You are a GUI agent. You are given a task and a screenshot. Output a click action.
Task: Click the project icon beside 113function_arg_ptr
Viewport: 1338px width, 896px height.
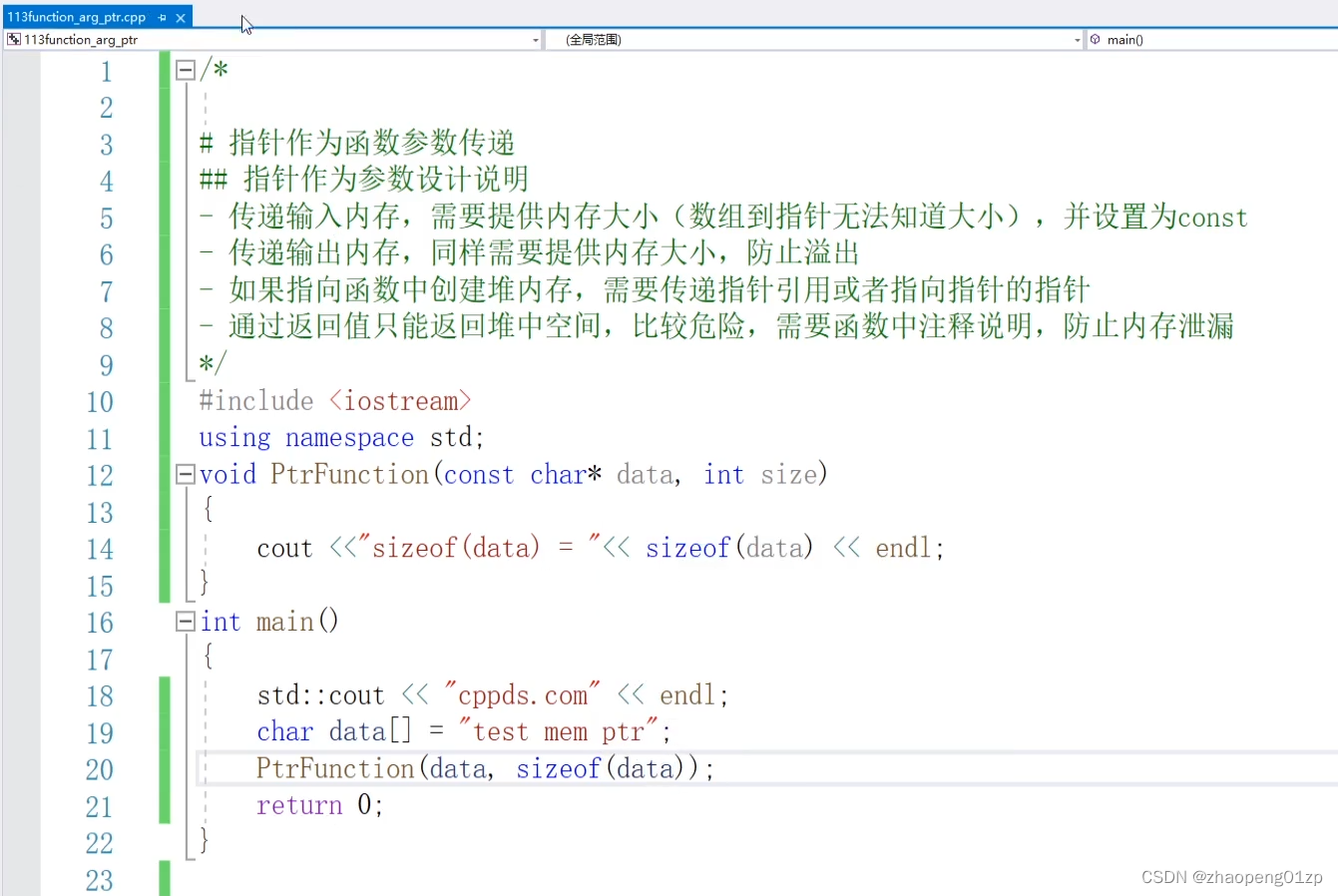tap(14, 40)
